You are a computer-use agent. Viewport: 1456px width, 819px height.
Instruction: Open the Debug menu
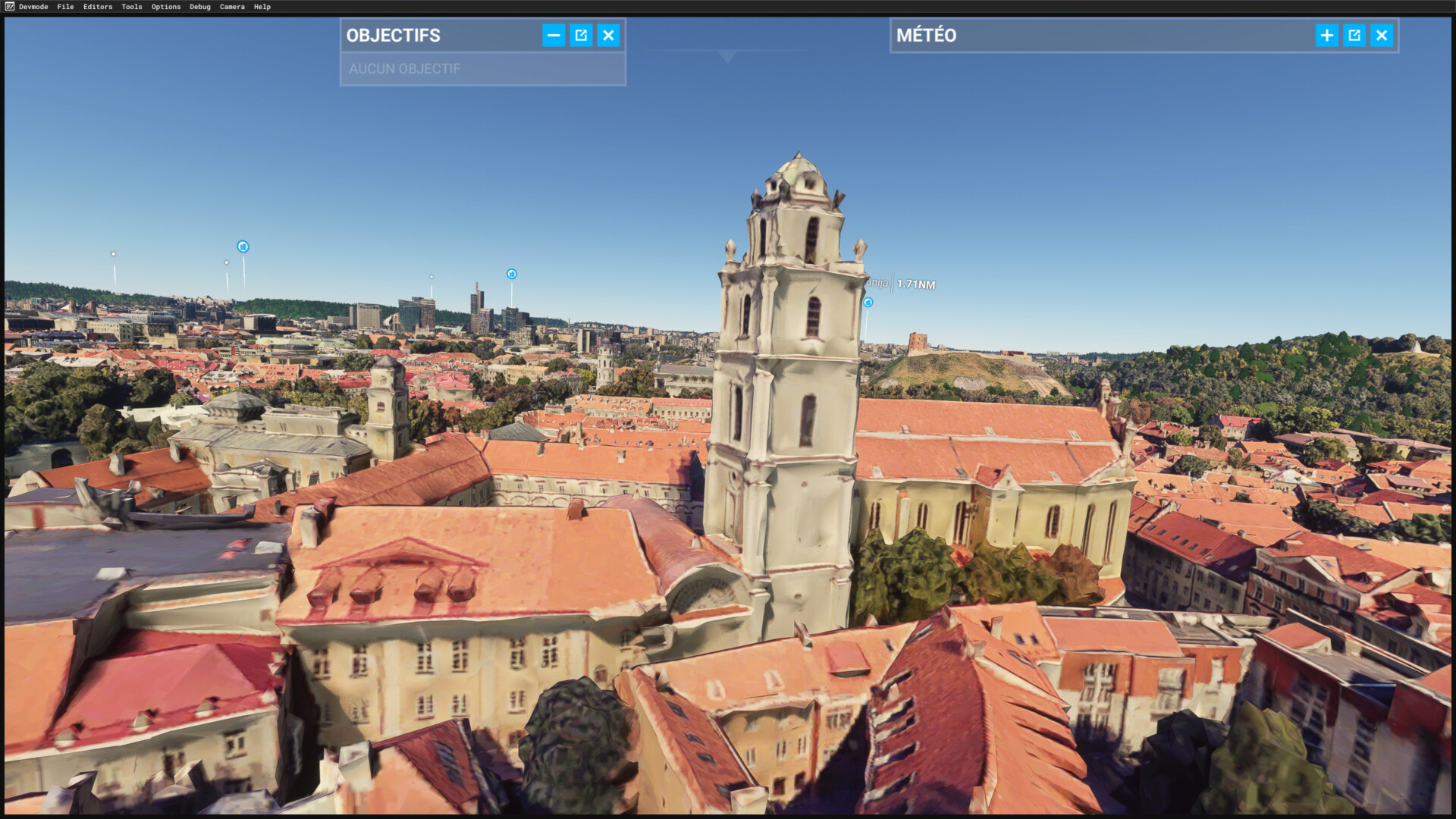pyautogui.click(x=200, y=7)
